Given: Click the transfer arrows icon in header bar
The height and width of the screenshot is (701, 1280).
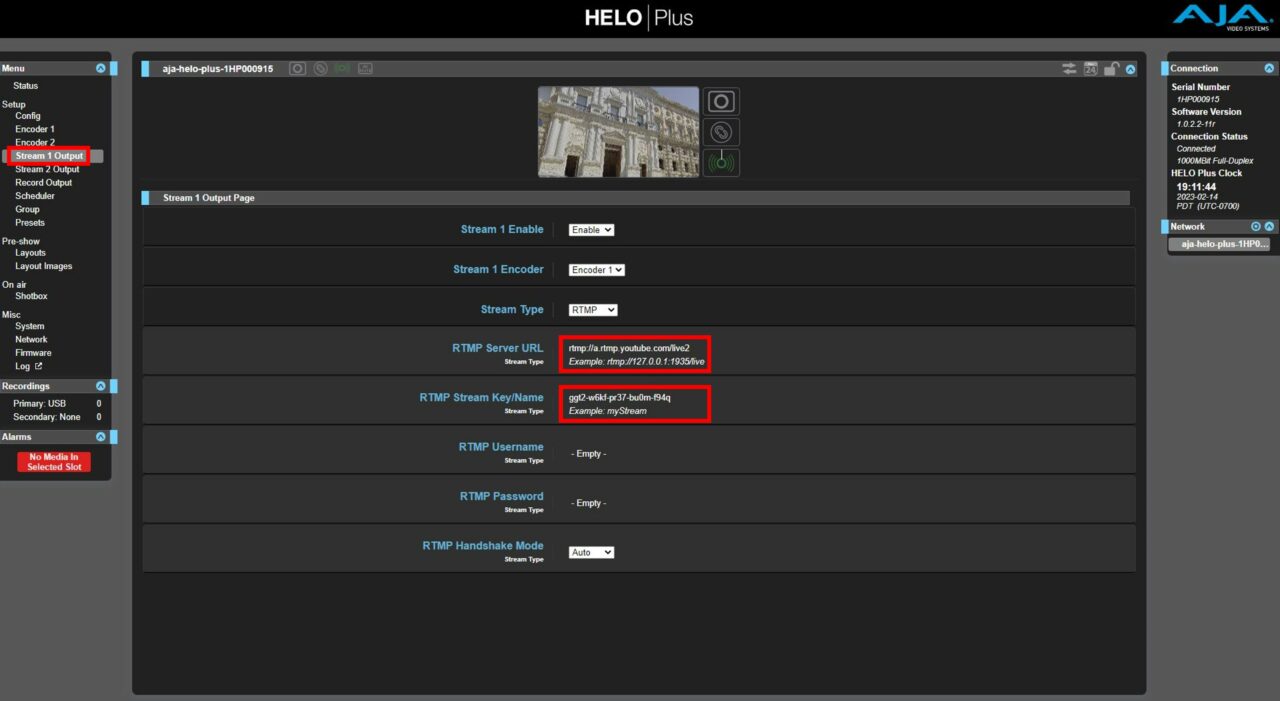Looking at the screenshot, I should pyautogui.click(x=1070, y=69).
